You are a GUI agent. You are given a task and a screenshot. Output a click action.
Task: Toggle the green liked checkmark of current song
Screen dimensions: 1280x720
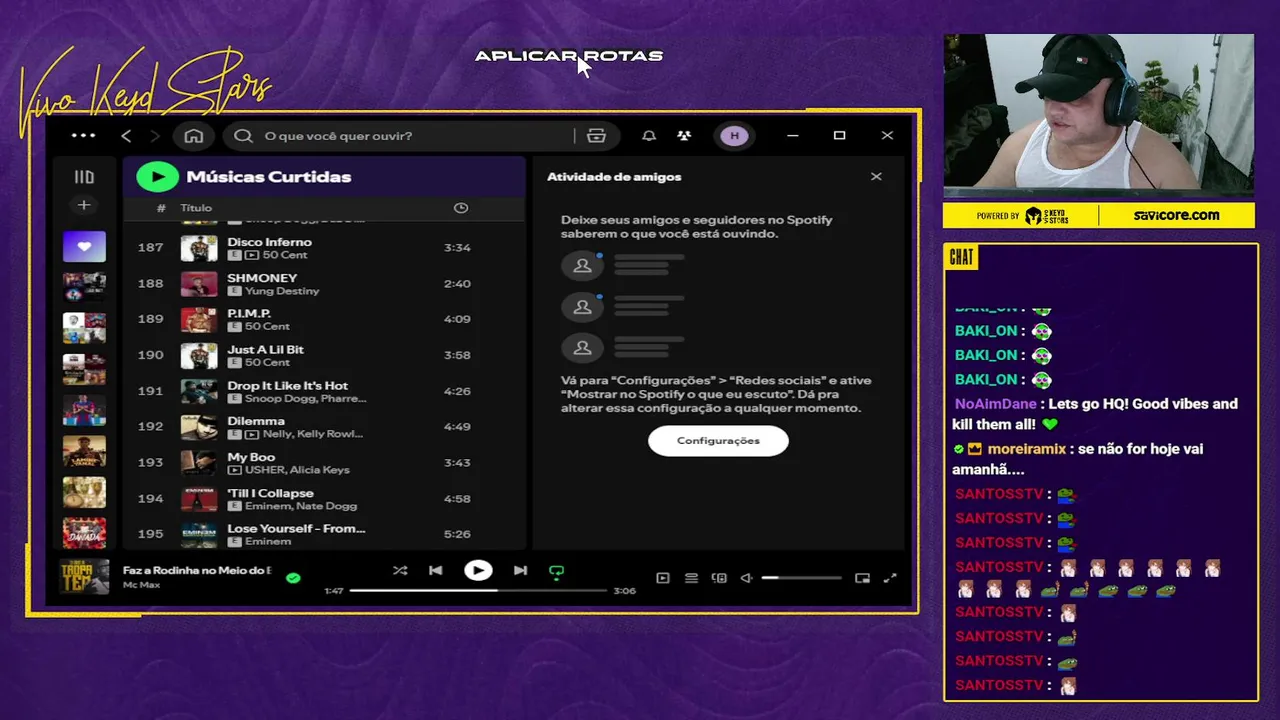293,578
